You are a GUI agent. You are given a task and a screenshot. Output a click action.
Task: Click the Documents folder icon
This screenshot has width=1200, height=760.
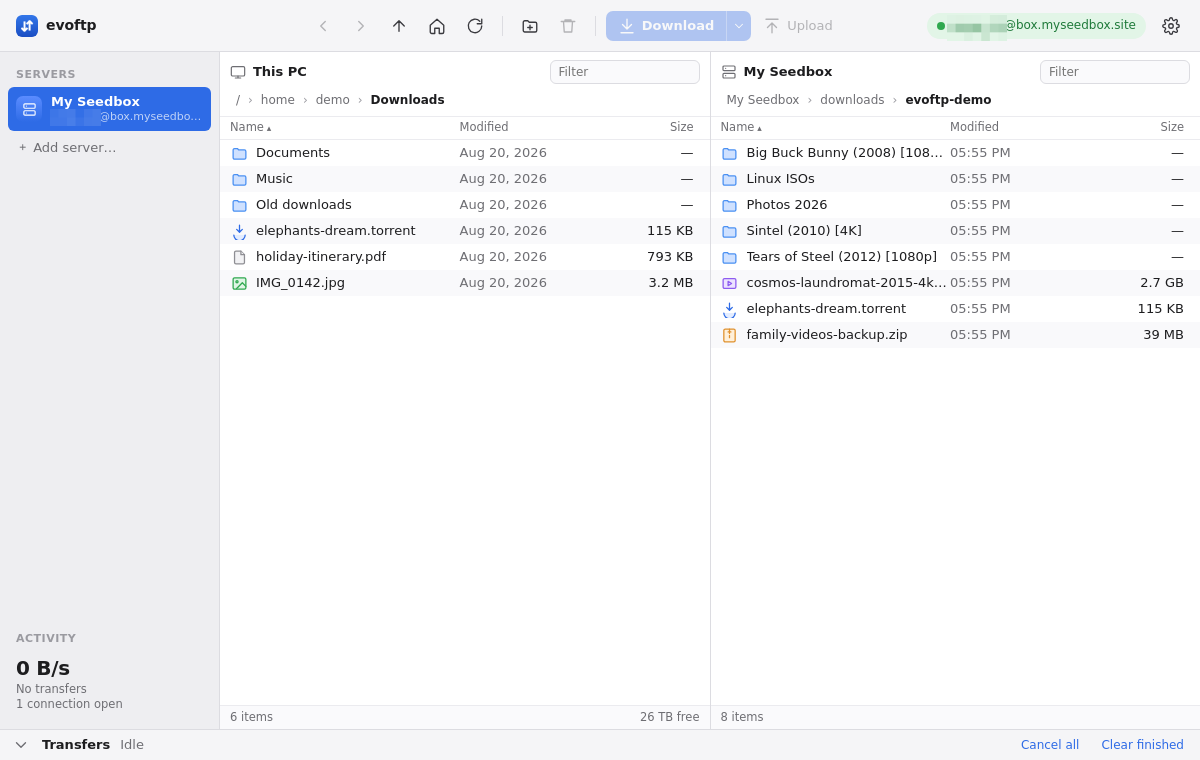tap(239, 153)
